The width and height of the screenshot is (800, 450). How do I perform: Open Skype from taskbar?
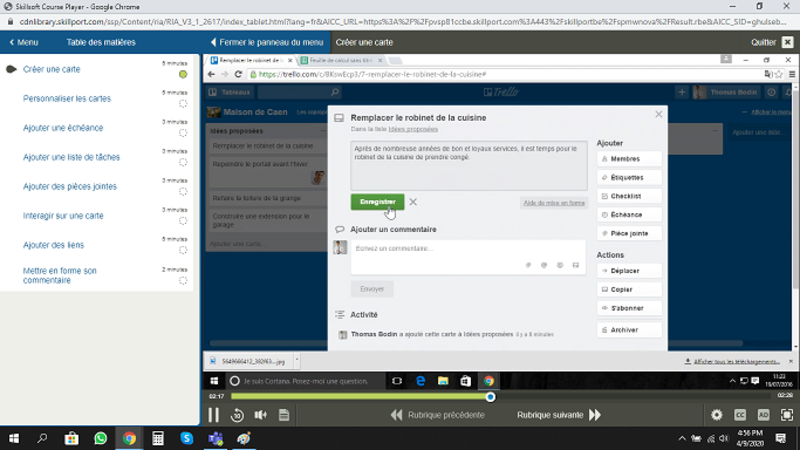coord(187,438)
